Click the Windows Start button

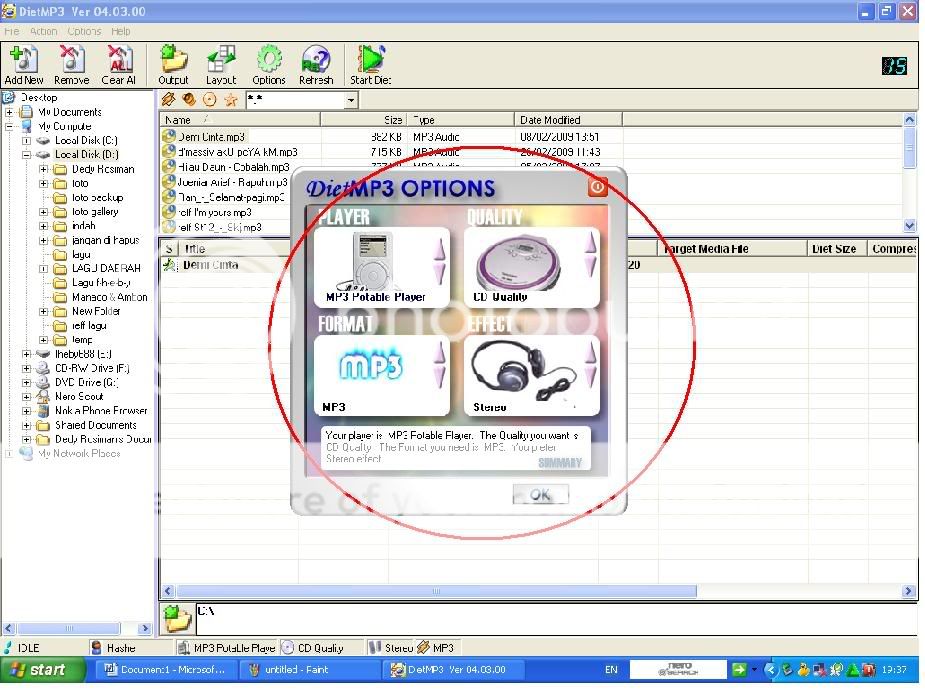[x=38, y=670]
